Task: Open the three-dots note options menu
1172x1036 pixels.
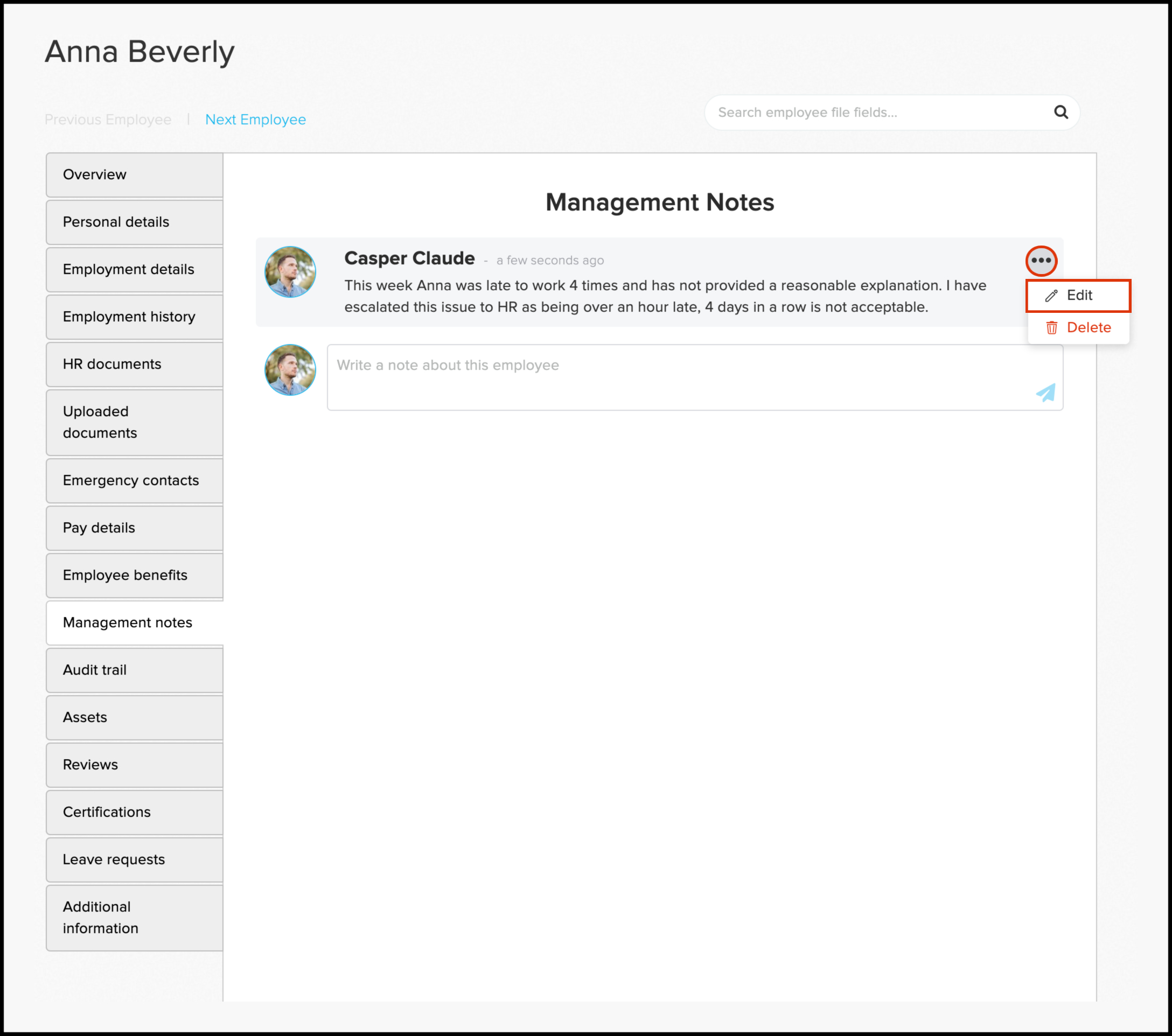Action: point(1041,260)
